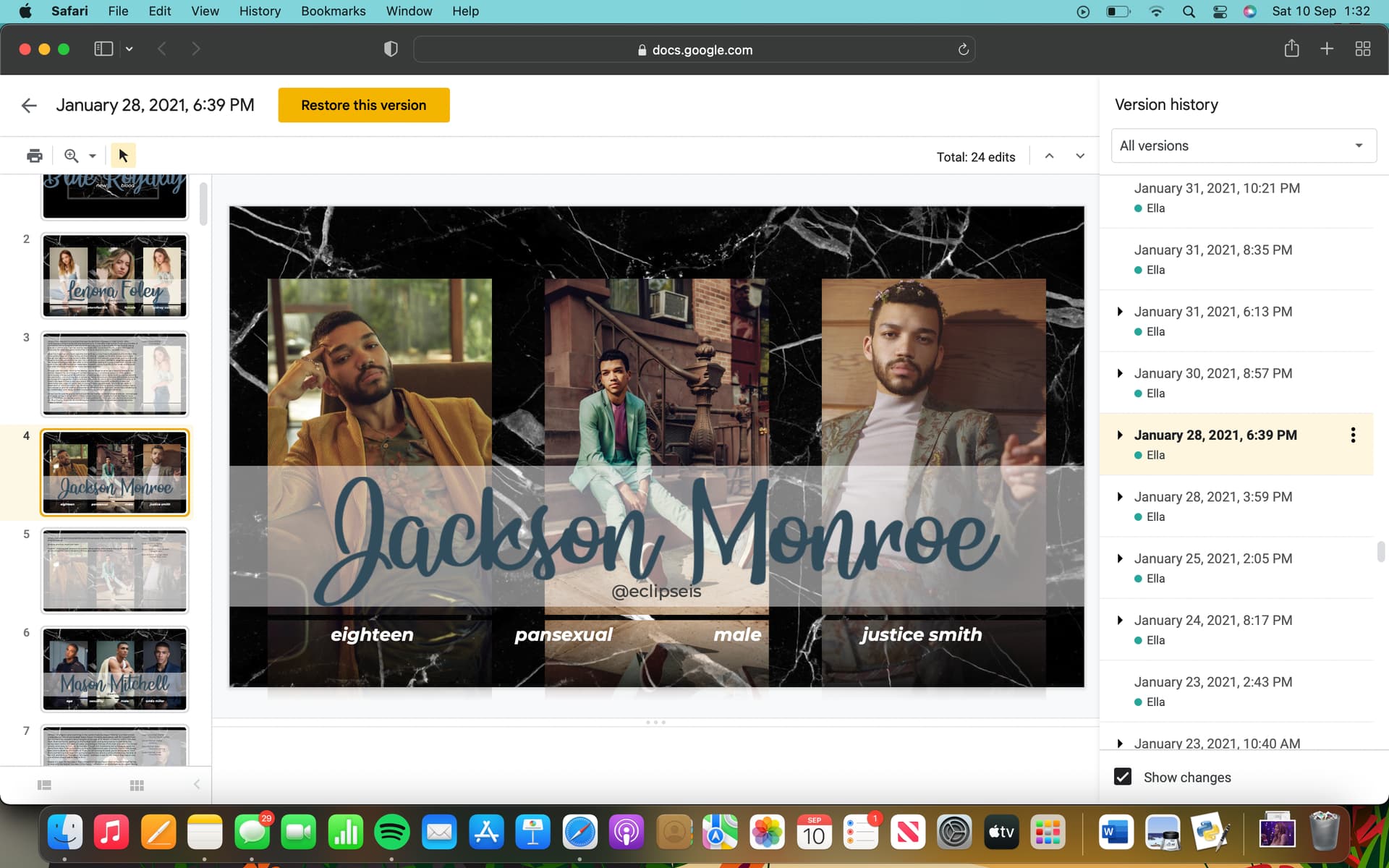Expand January 28, 2021, 3:59 PM version
This screenshot has height=868, width=1389.
click(1120, 497)
